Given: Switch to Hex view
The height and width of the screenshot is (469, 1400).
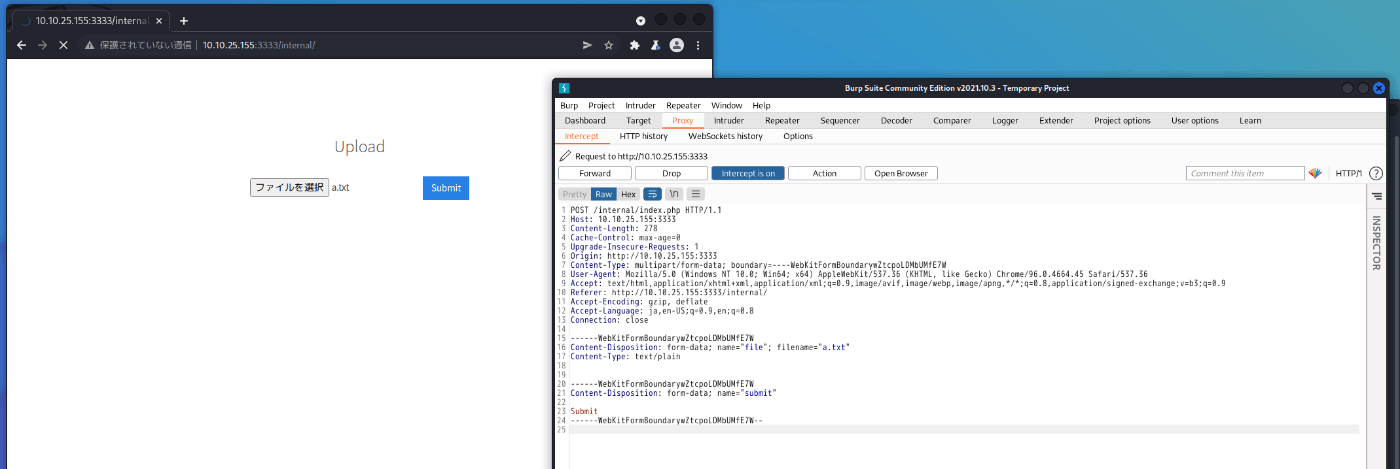Looking at the screenshot, I should pyautogui.click(x=628, y=194).
